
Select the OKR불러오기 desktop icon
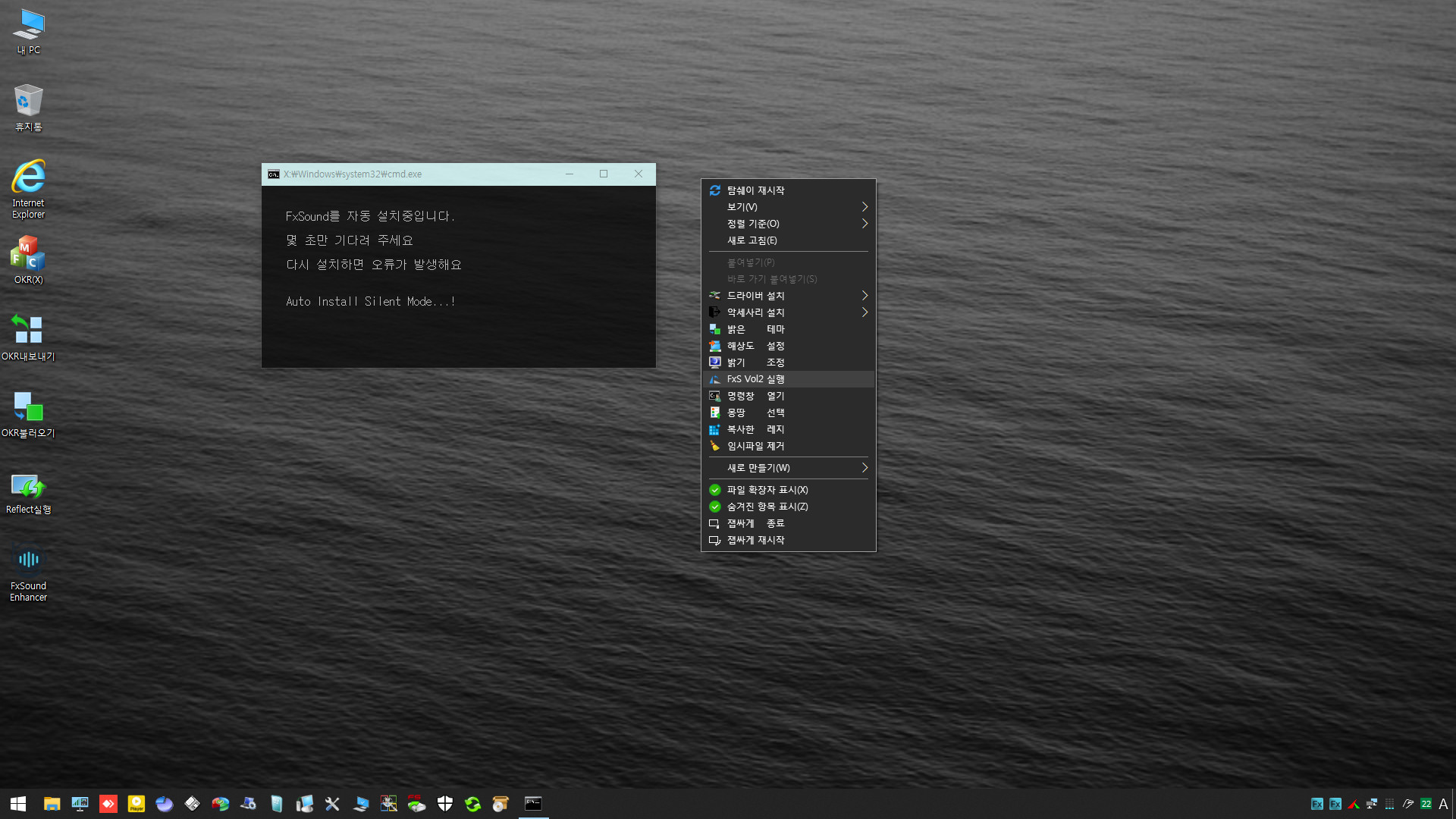pyautogui.click(x=29, y=414)
